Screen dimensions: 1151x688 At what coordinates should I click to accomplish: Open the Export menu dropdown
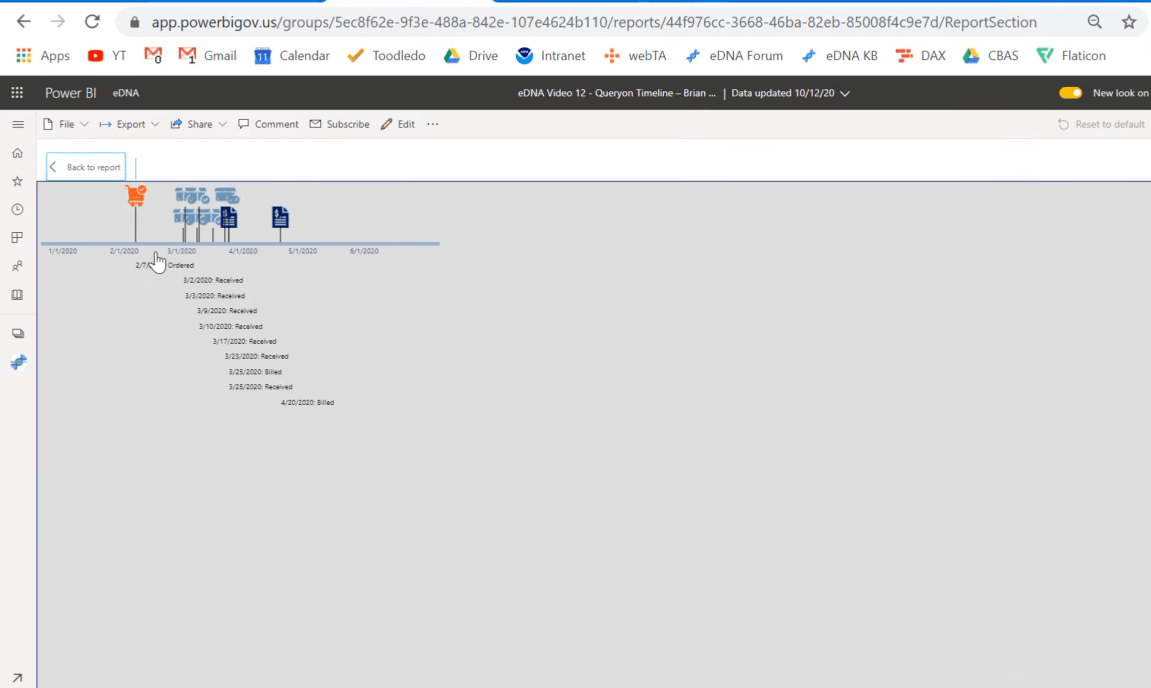click(x=129, y=124)
